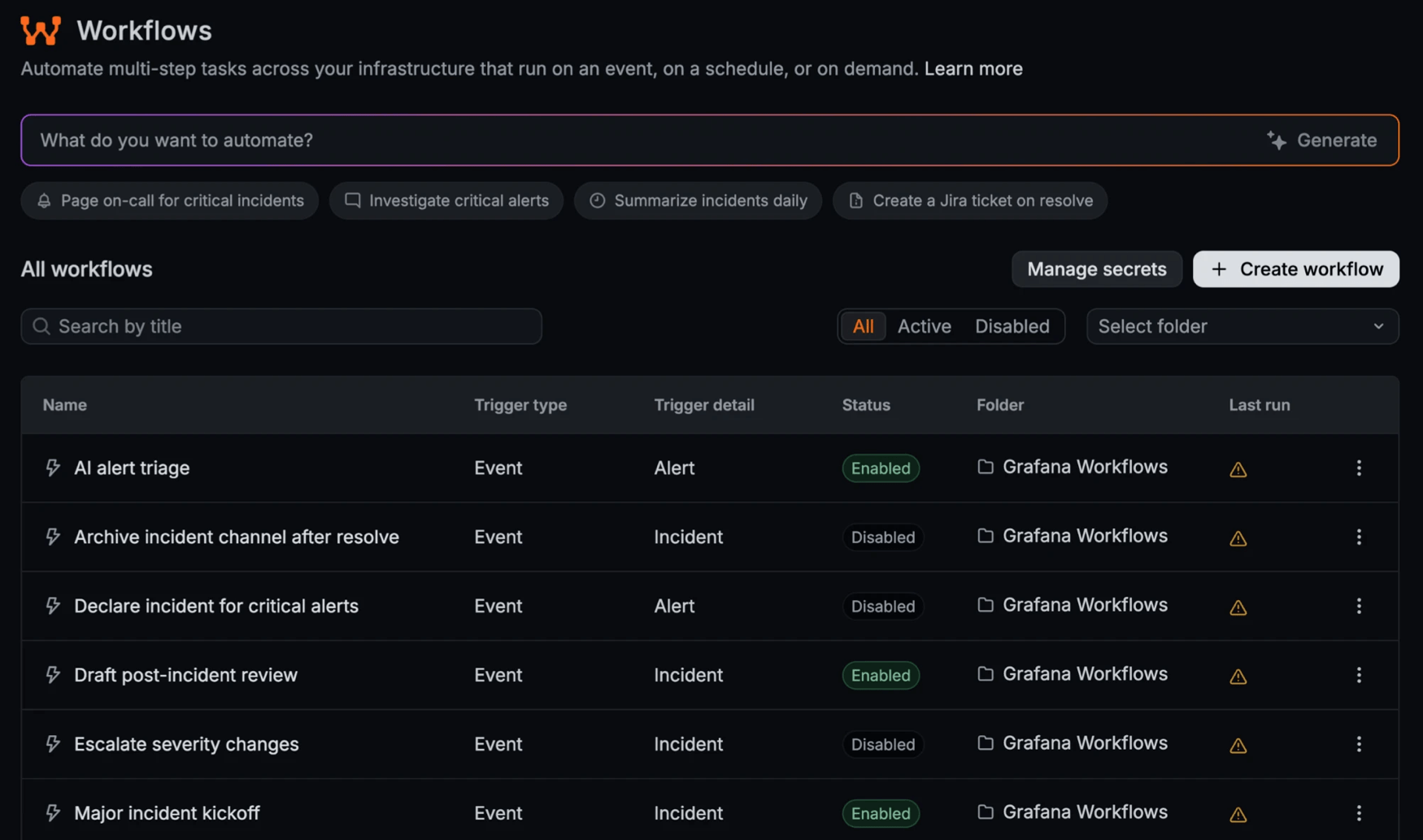This screenshot has width=1423, height=840.
Task: Click folder icon in Escalate severity changes row
Action: coord(986,743)
